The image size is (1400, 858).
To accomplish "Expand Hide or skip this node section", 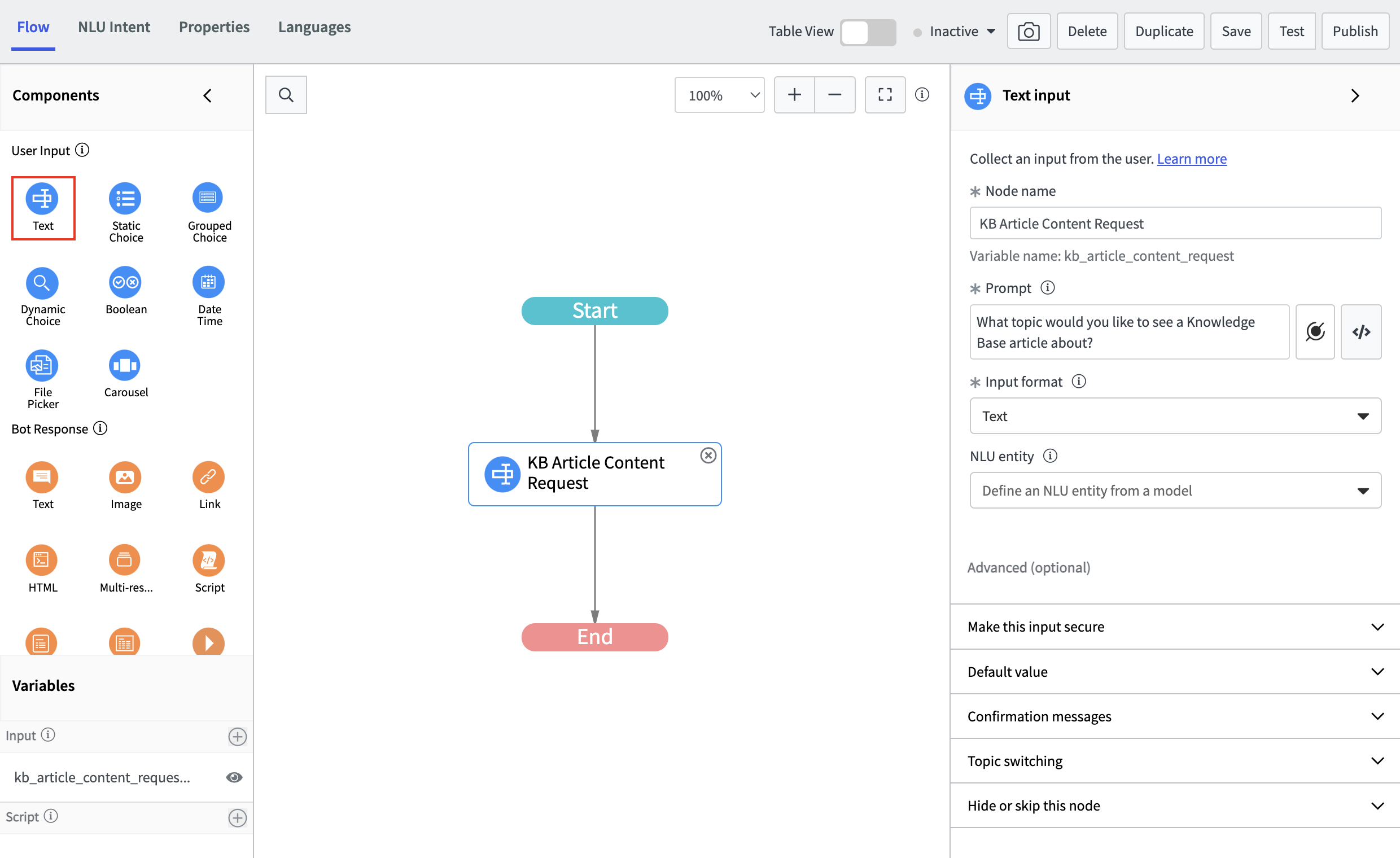I will coord(1175,806).
